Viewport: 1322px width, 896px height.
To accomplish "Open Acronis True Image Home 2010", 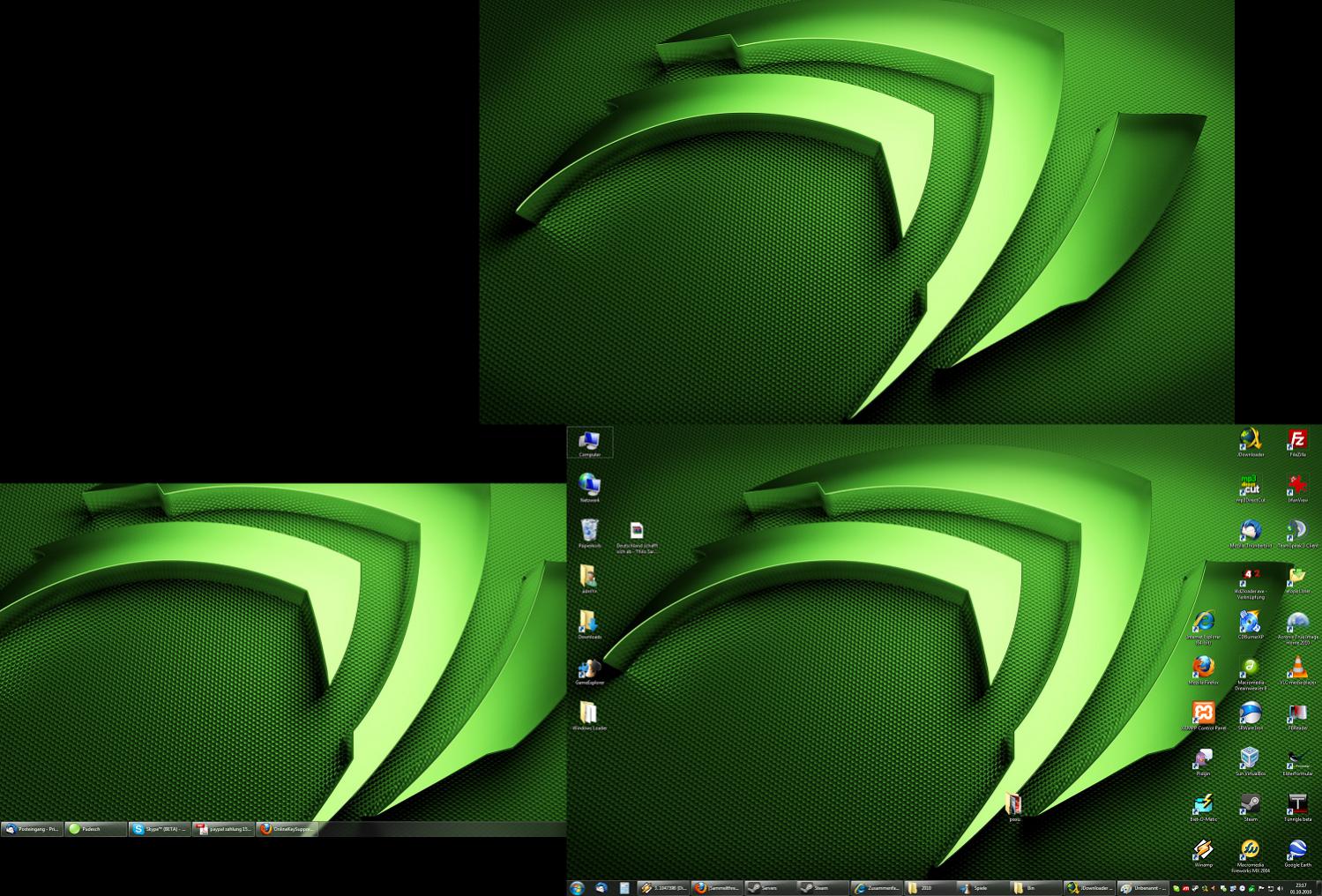I will point(1297,626).
